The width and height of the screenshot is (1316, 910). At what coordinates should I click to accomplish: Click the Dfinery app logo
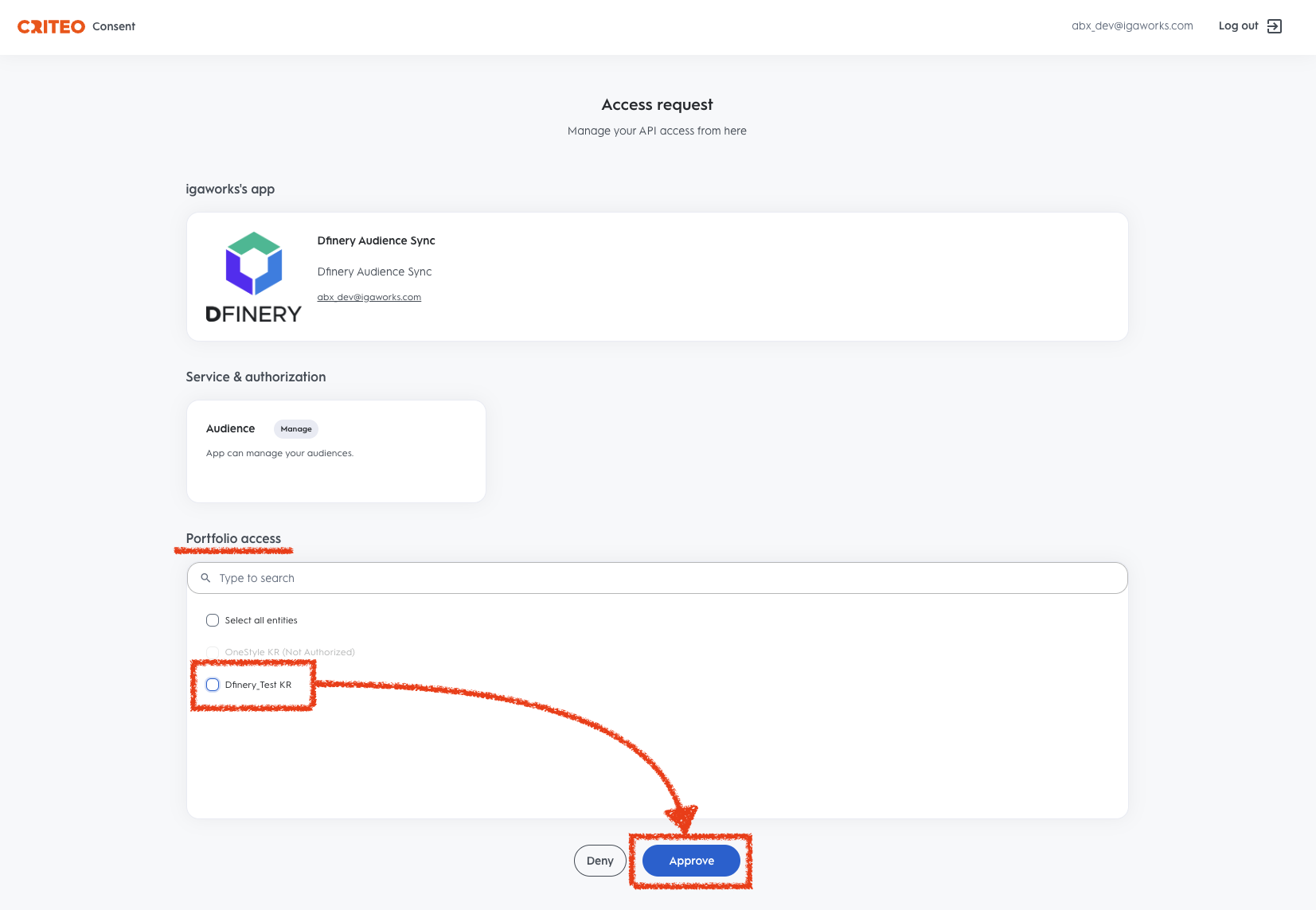[253, 277]
